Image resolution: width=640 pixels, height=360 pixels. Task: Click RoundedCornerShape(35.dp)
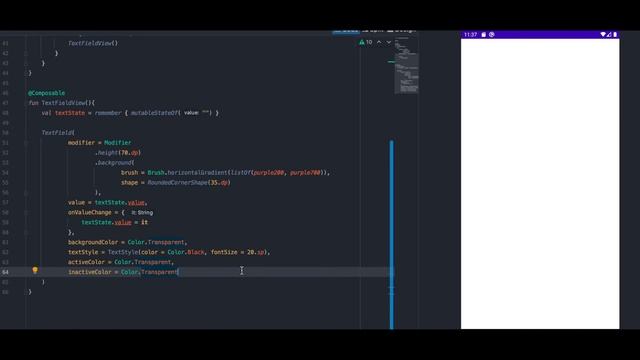pyautogui.click(x=189, y=182)
